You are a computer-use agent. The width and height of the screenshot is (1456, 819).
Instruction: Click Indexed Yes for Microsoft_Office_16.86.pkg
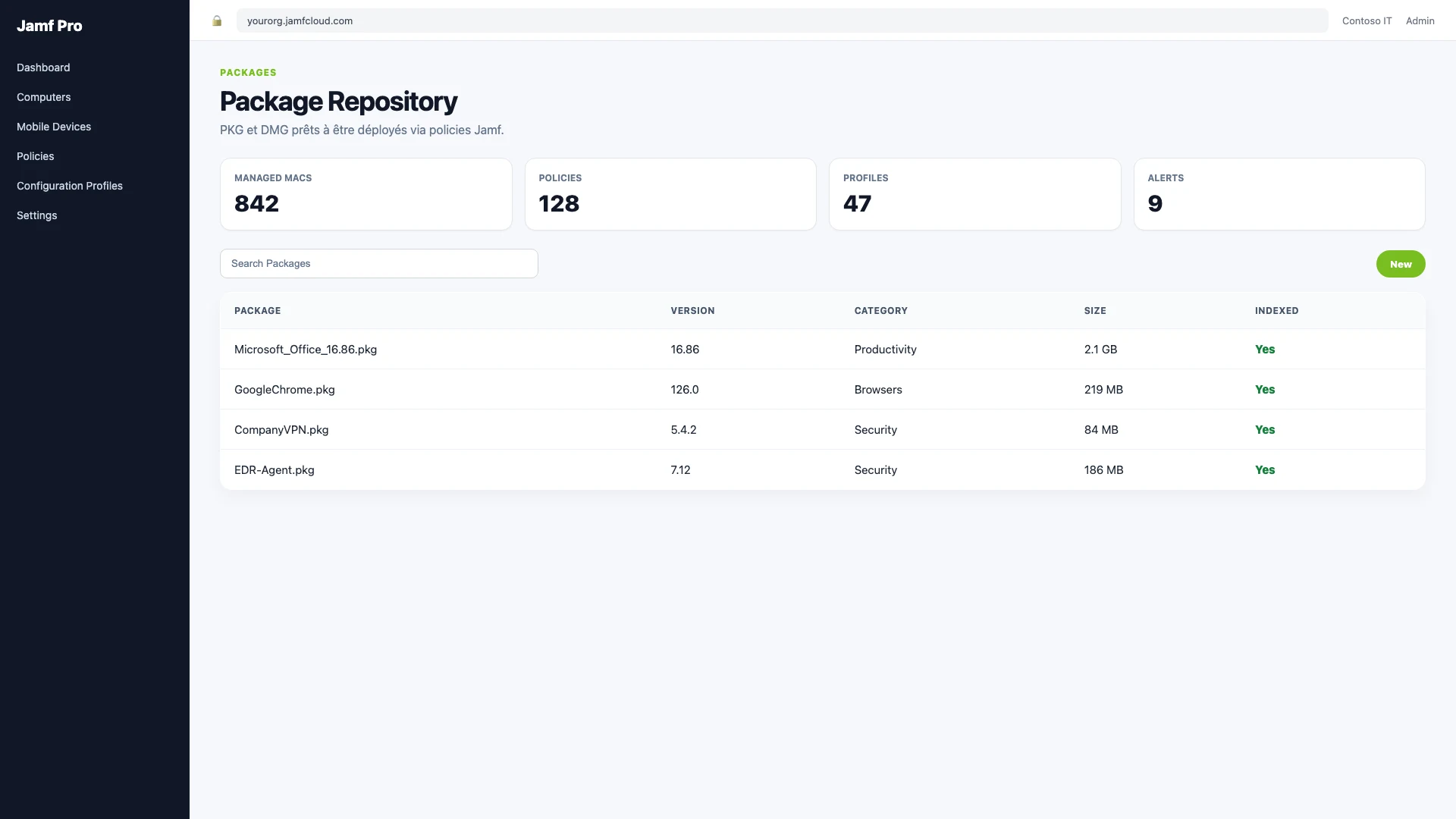pos(1265,350)
